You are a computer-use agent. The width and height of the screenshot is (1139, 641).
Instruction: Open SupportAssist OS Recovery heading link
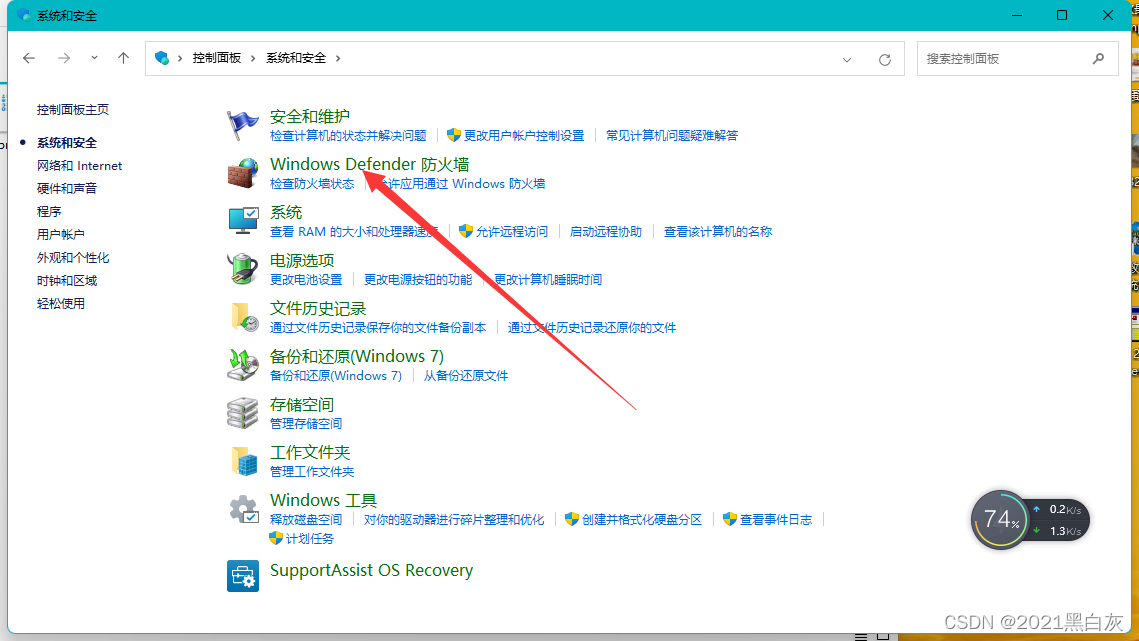(x=371, y=571)
